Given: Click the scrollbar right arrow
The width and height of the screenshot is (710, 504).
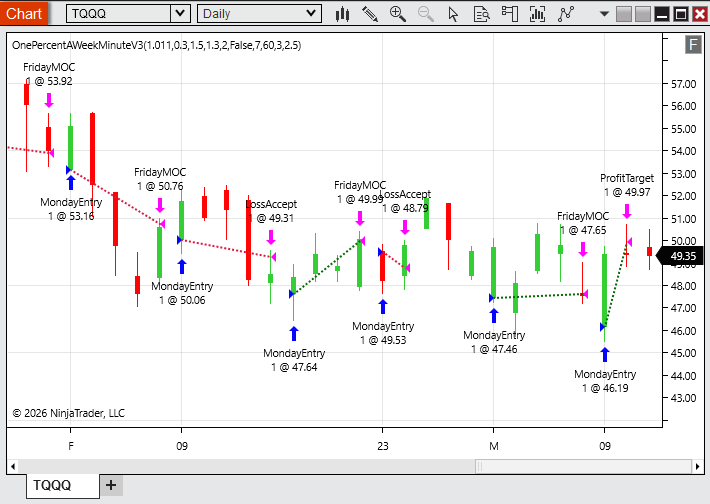Looking at the screenshot, I should click(697, 466).
